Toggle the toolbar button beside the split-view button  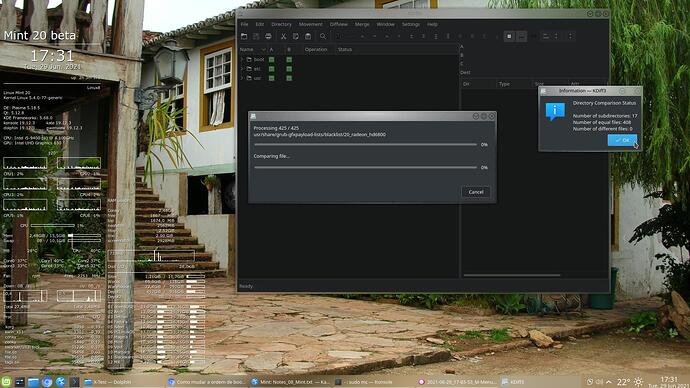click(x=521, y=36)
